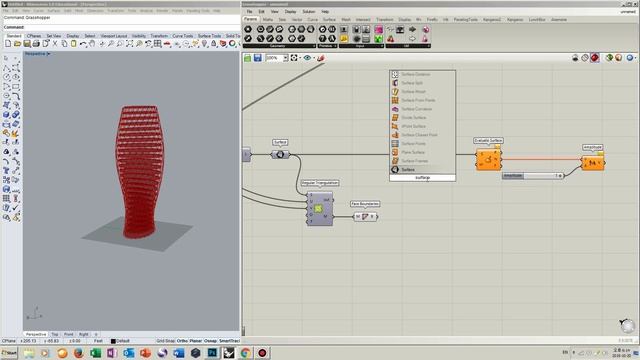Switch to the Maths tab in Grasshopper
Image resolution: width=640 pixels, height=360 pixels.
point(268,20)
